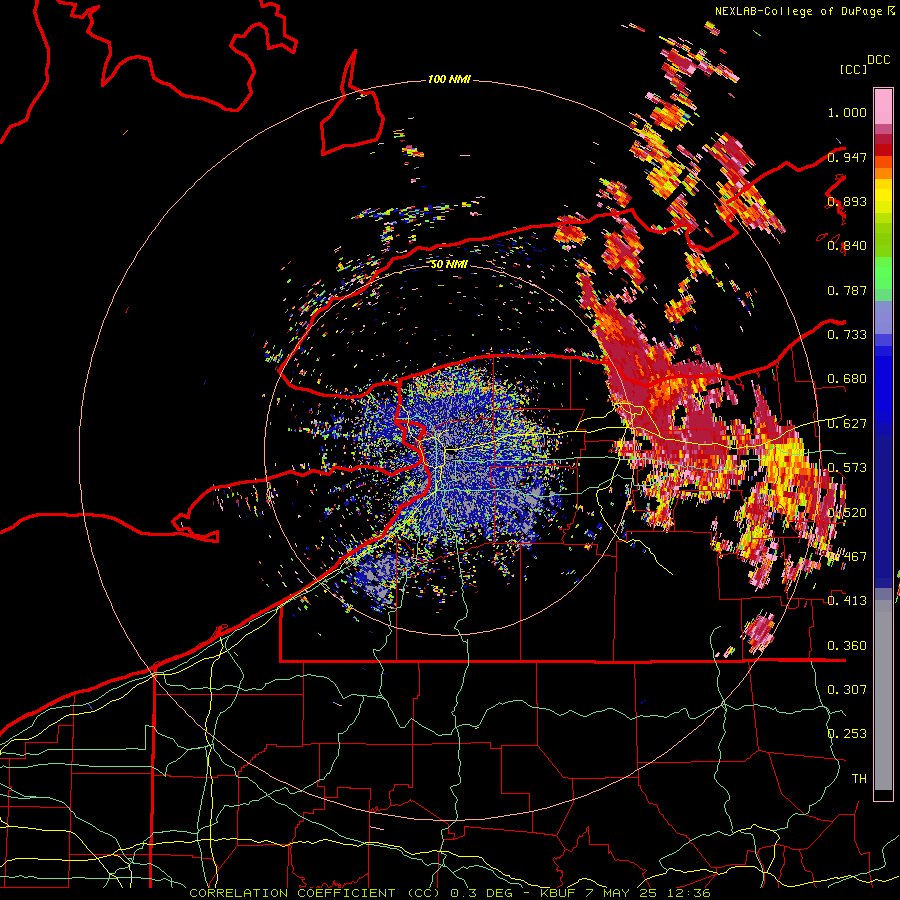Click the 0.520 value on the color scale
The height and width of the screenshot is (900, 900).
(x=847, y=513)
